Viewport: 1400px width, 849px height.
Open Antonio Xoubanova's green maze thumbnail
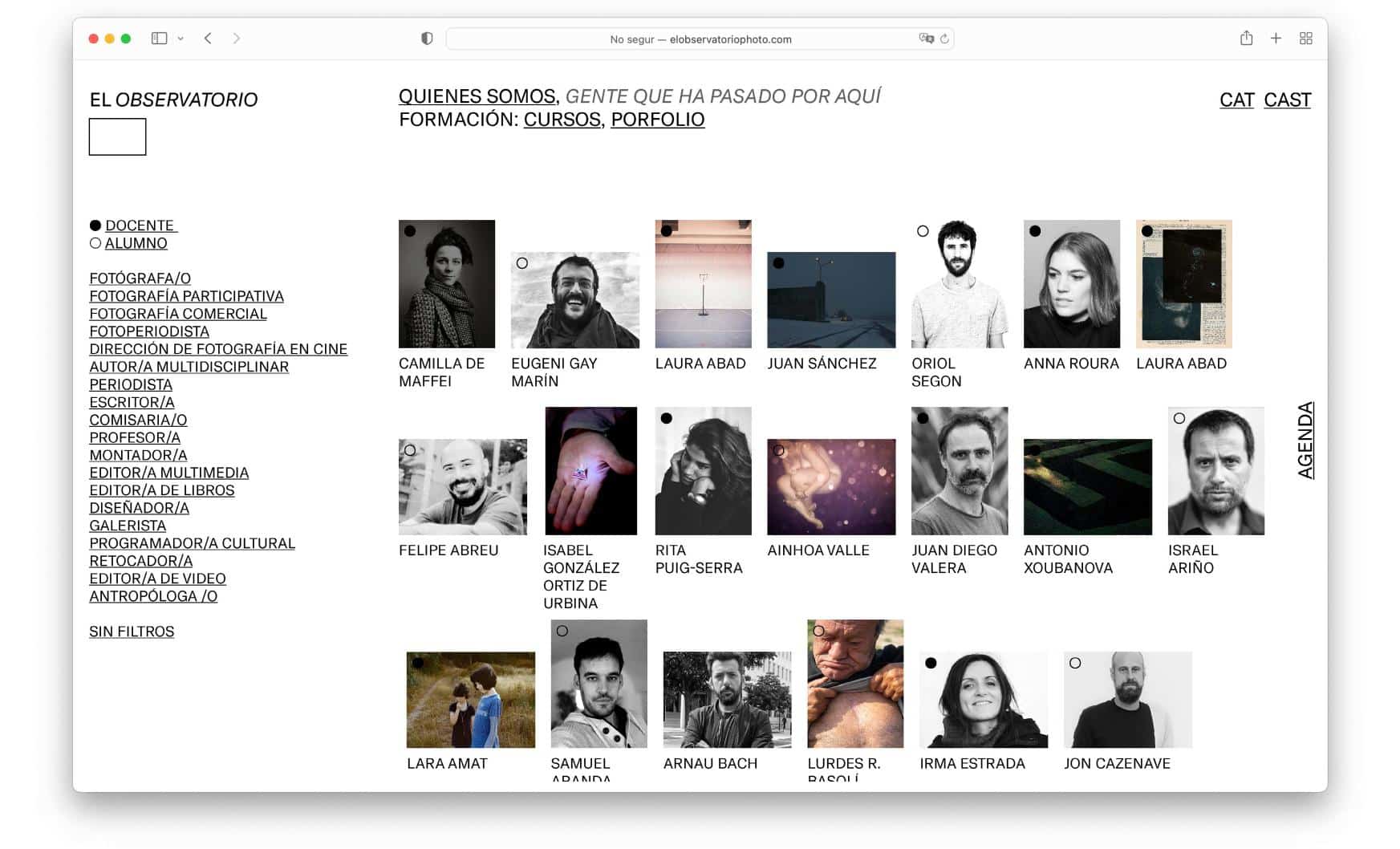(x=1088, y=487)
